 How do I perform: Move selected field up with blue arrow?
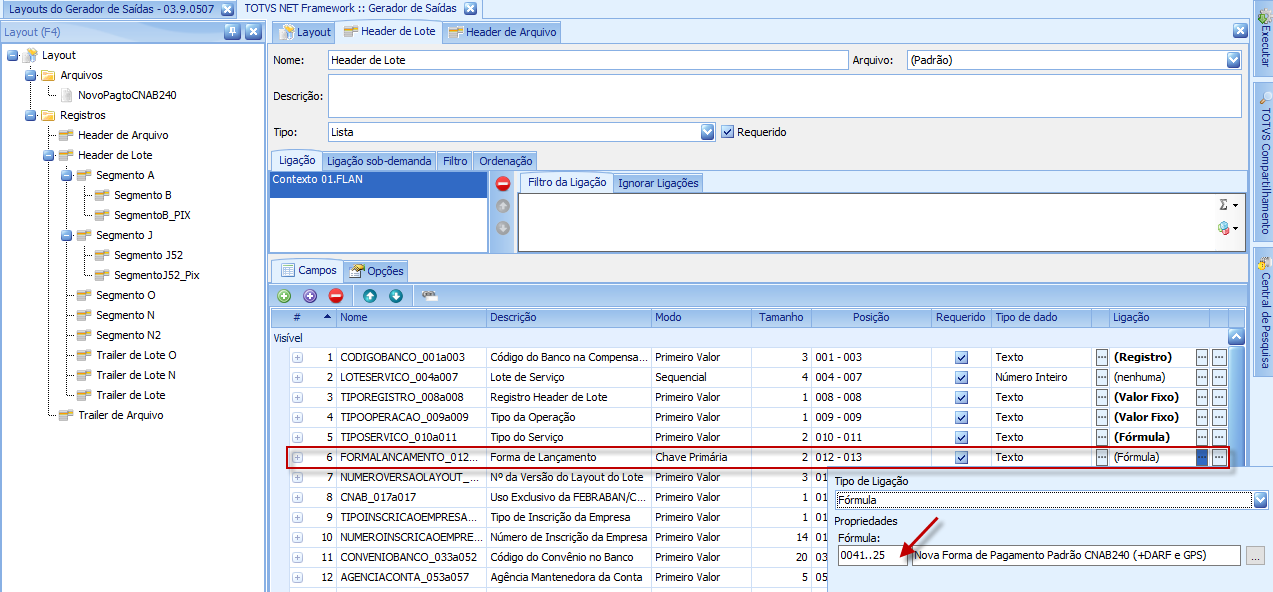(x=370, y=296)
